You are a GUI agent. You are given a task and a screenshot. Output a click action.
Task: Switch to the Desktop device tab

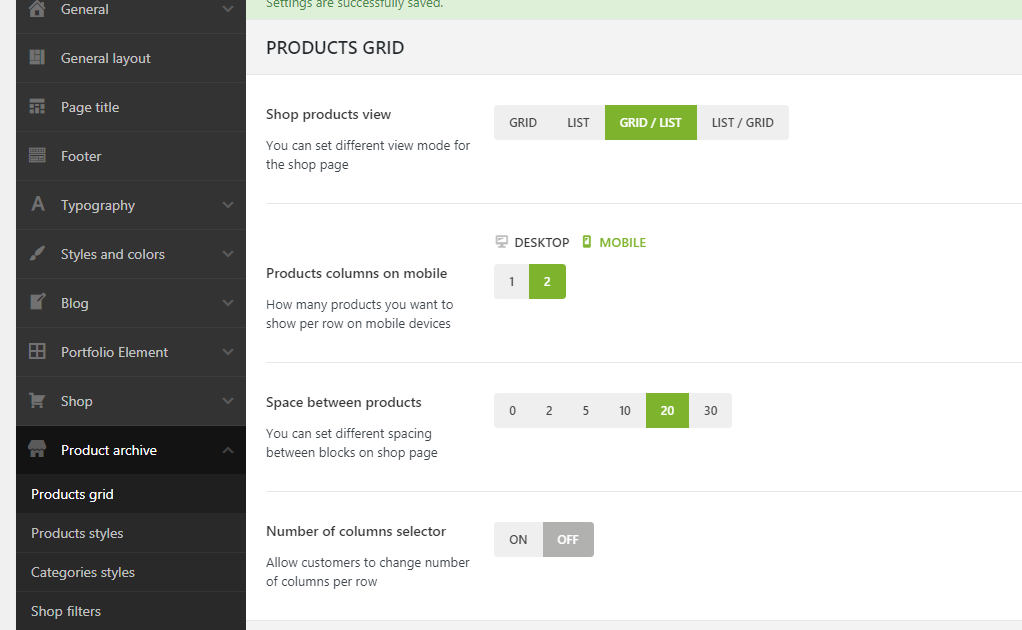tap(532, 242)
